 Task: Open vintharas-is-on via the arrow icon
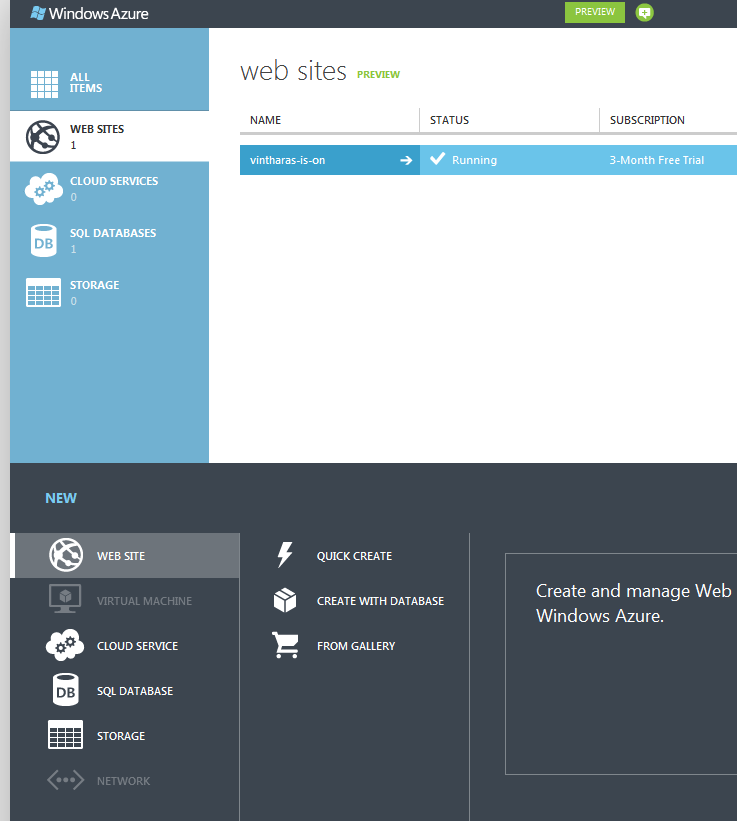click(406, 160)
